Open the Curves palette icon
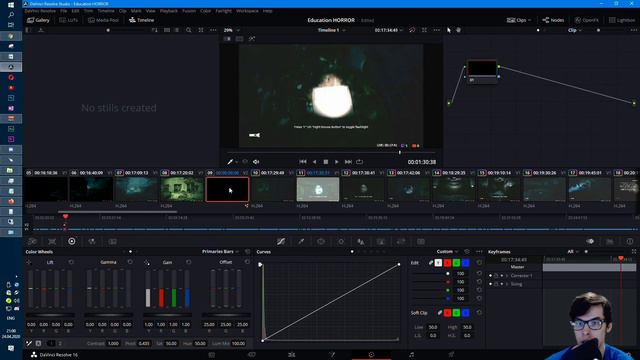 (281, 242)
